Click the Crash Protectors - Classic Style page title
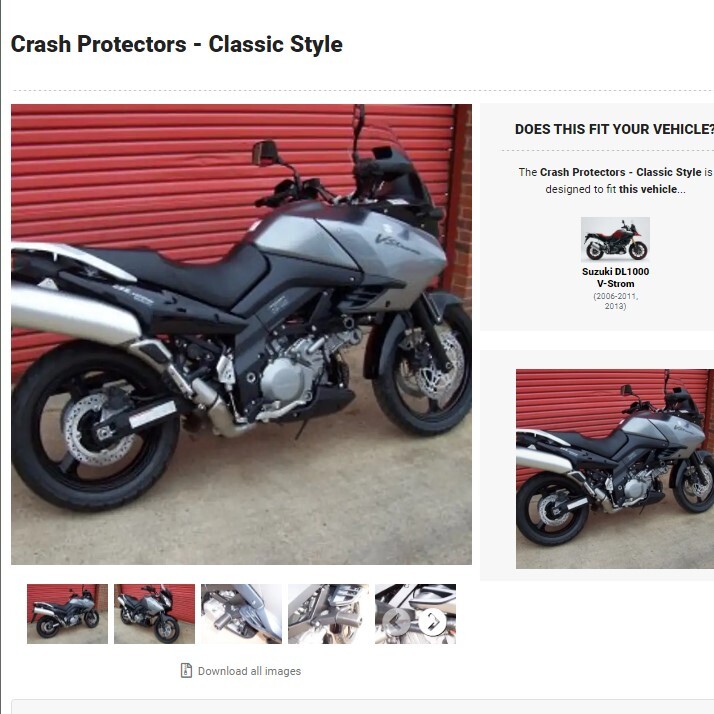Image resolution: width=714 pixels, height=714 pixels. [x=177, y=44]
